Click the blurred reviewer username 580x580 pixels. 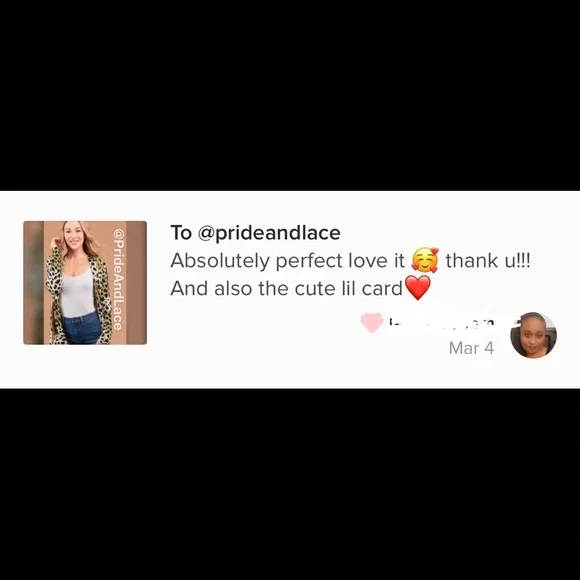(441, 323)
